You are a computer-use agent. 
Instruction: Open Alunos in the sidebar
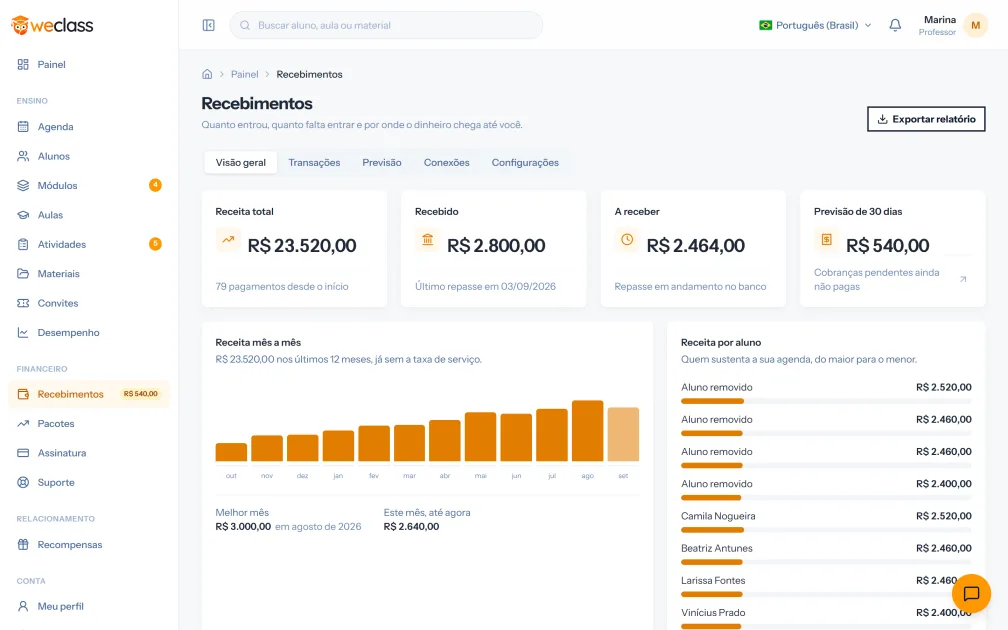(x=89, y=156)
